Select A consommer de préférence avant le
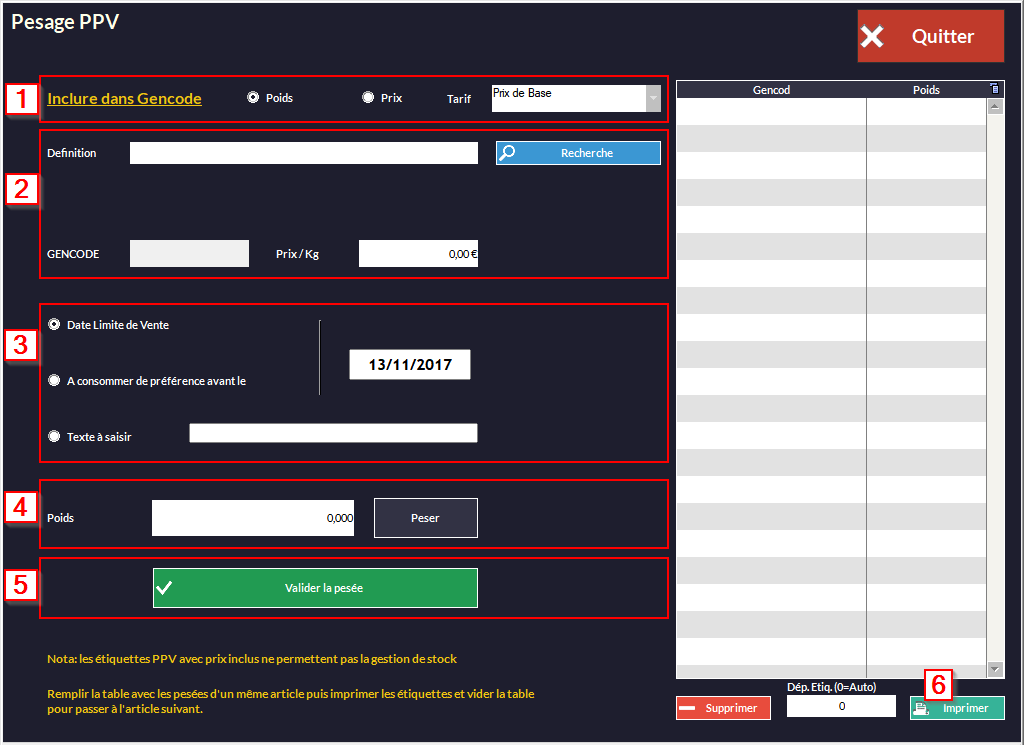The height and width of the screenshot is (745, 1024). coord(54,381)
